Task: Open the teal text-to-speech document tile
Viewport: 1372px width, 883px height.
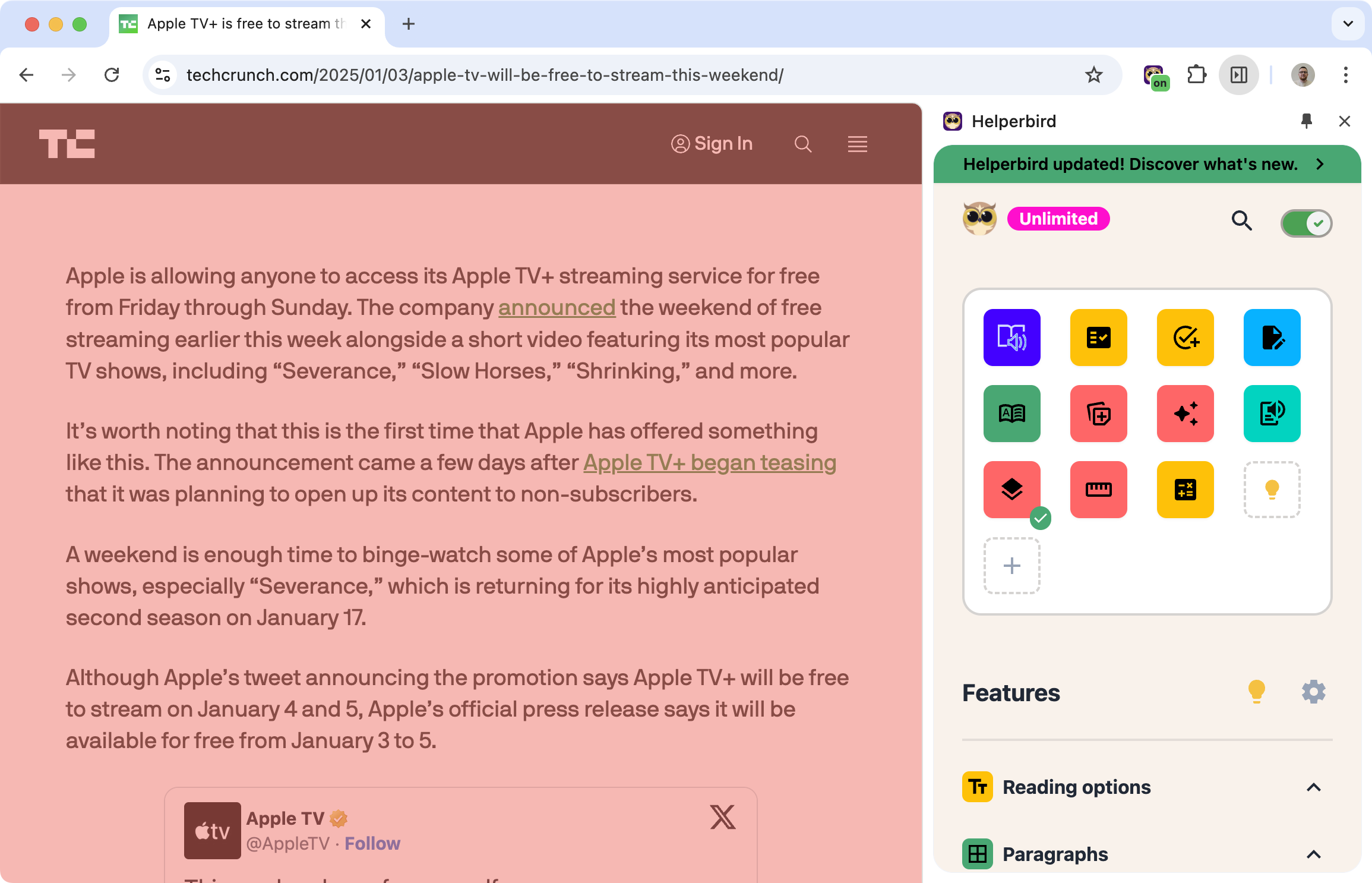Action: click(1272, 413)
